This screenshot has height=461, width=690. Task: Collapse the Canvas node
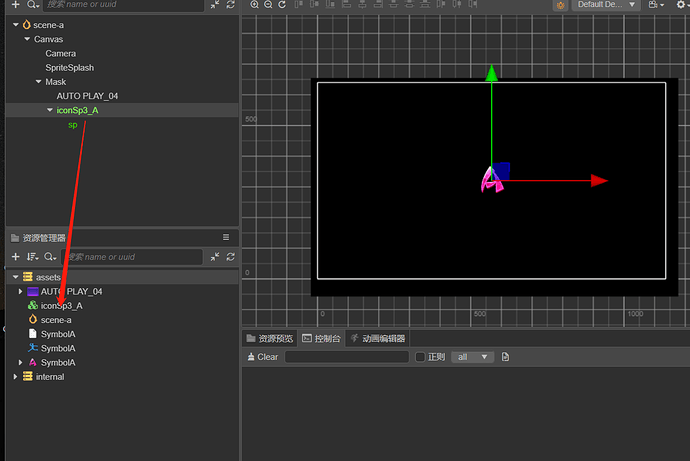(x=27, y=39)
